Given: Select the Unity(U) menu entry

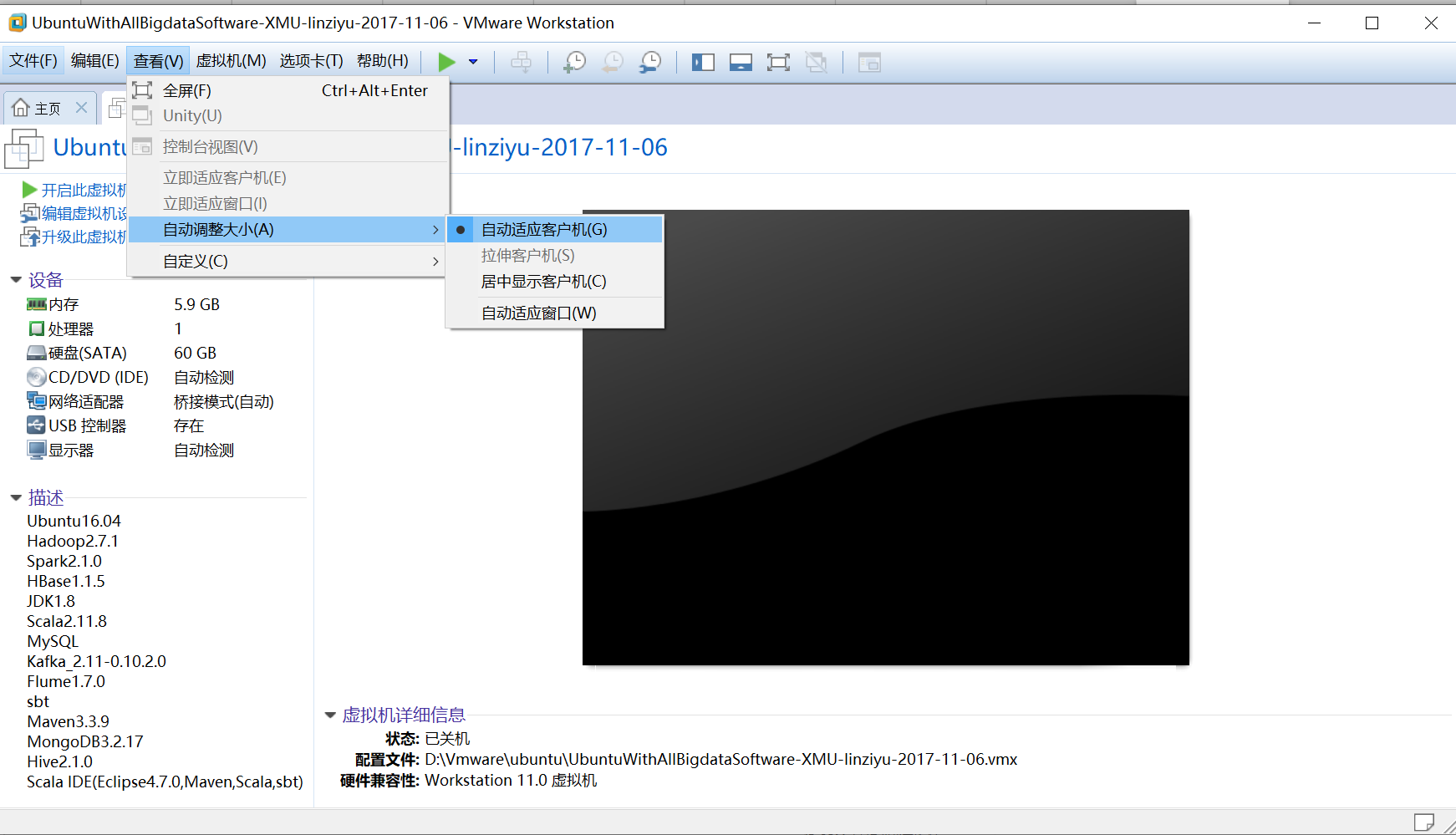Looking at the screenshot, I should click(x=288, y=115).
